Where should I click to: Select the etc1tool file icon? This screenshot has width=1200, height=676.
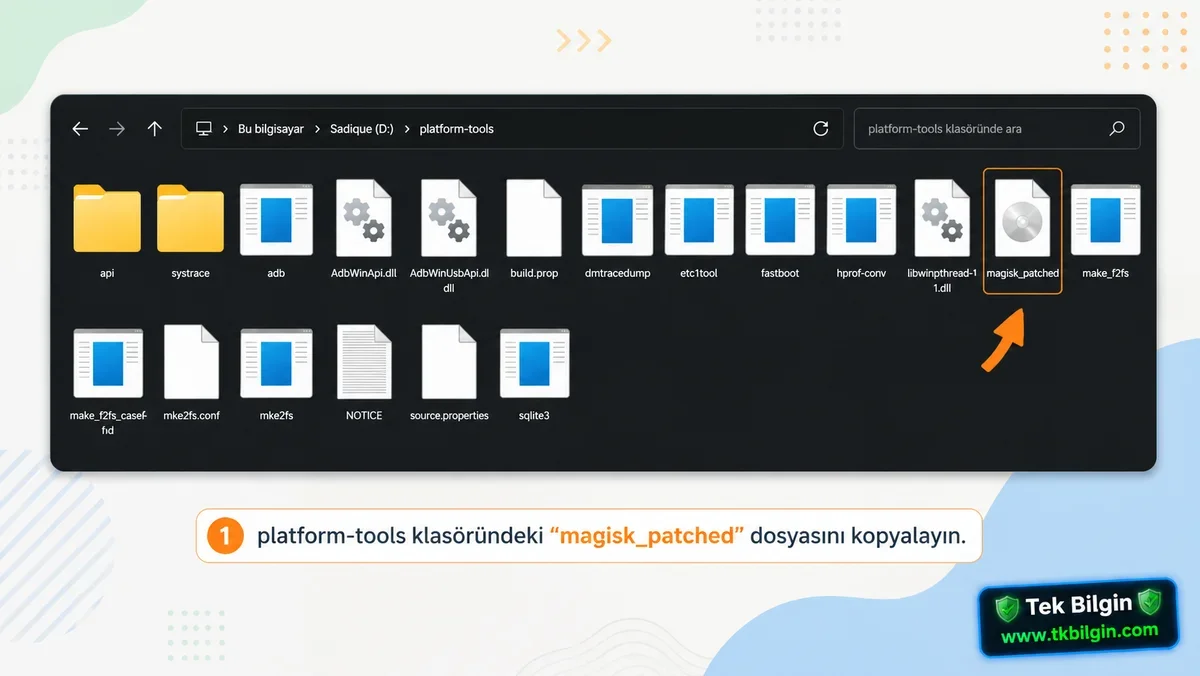pos(699,219)
